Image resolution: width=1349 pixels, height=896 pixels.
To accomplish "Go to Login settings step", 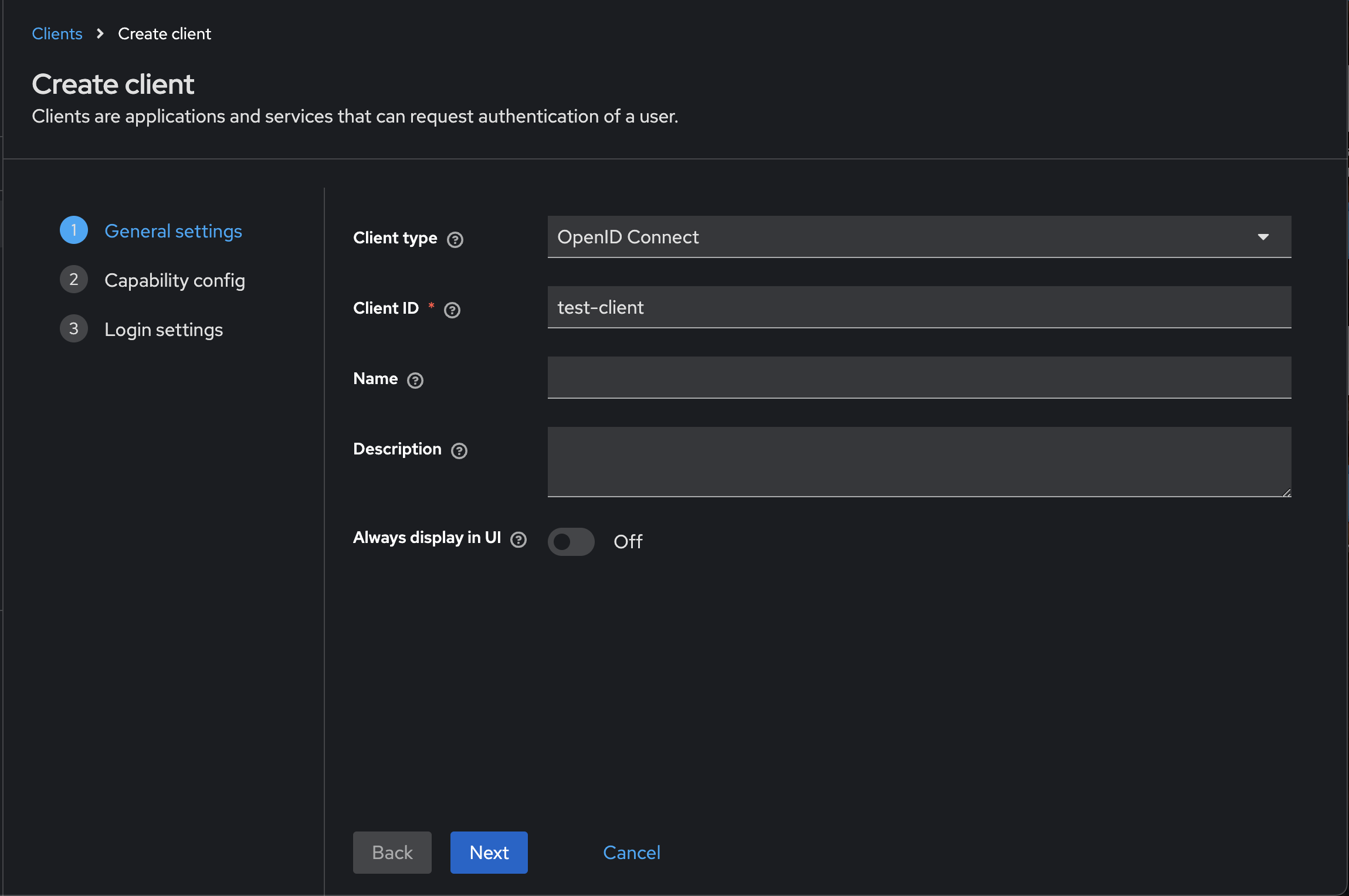I will (164, 330).
